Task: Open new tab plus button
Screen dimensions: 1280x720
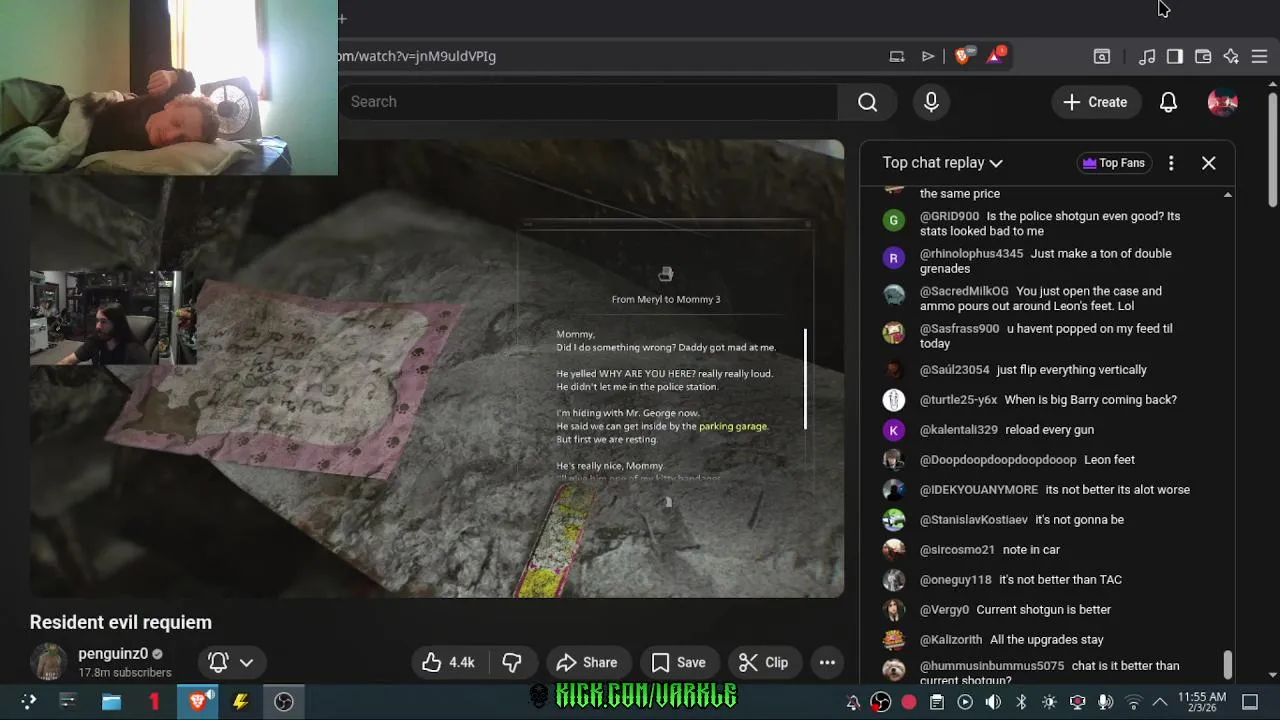Action: coord(342,18)
